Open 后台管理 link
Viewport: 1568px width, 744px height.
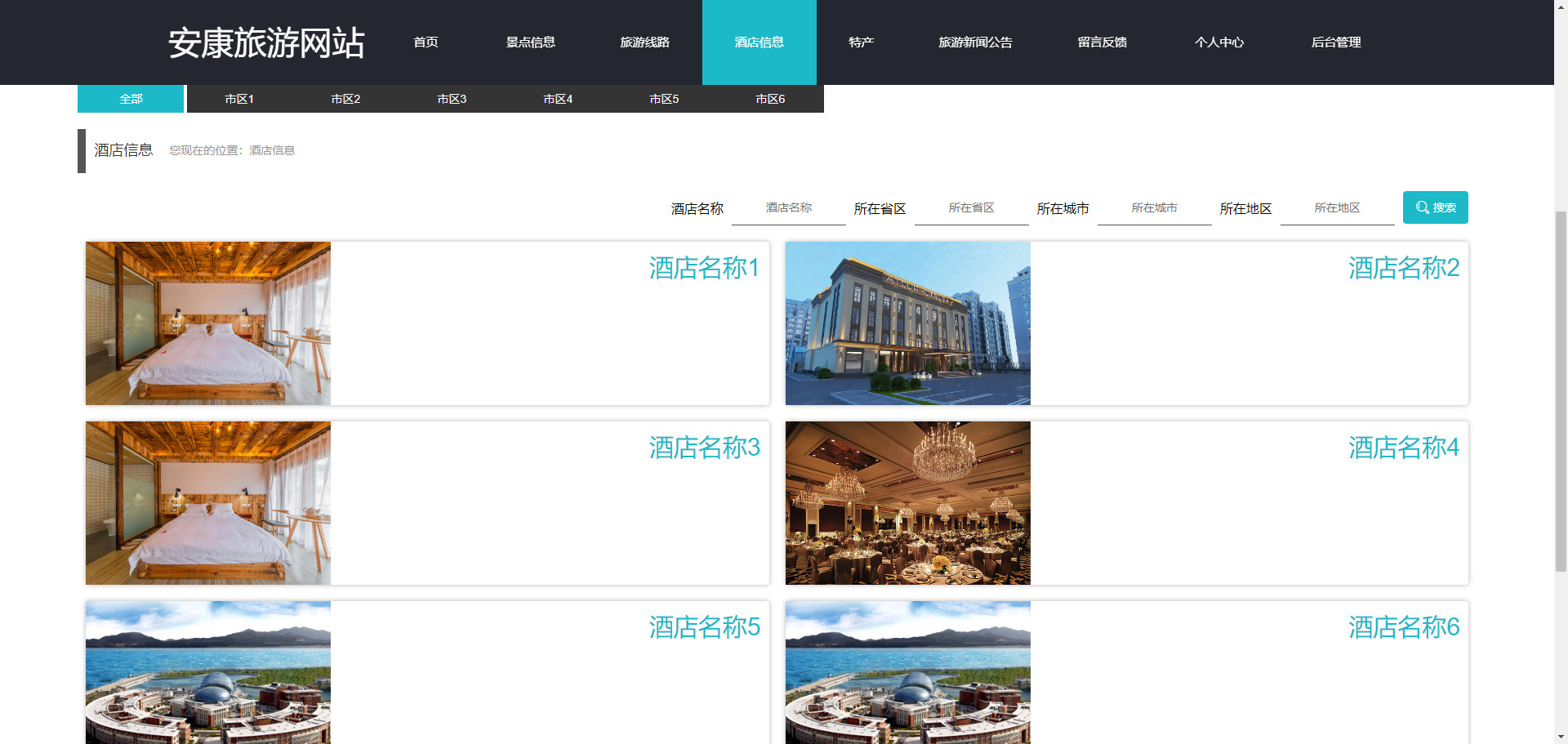[1336, 42]
